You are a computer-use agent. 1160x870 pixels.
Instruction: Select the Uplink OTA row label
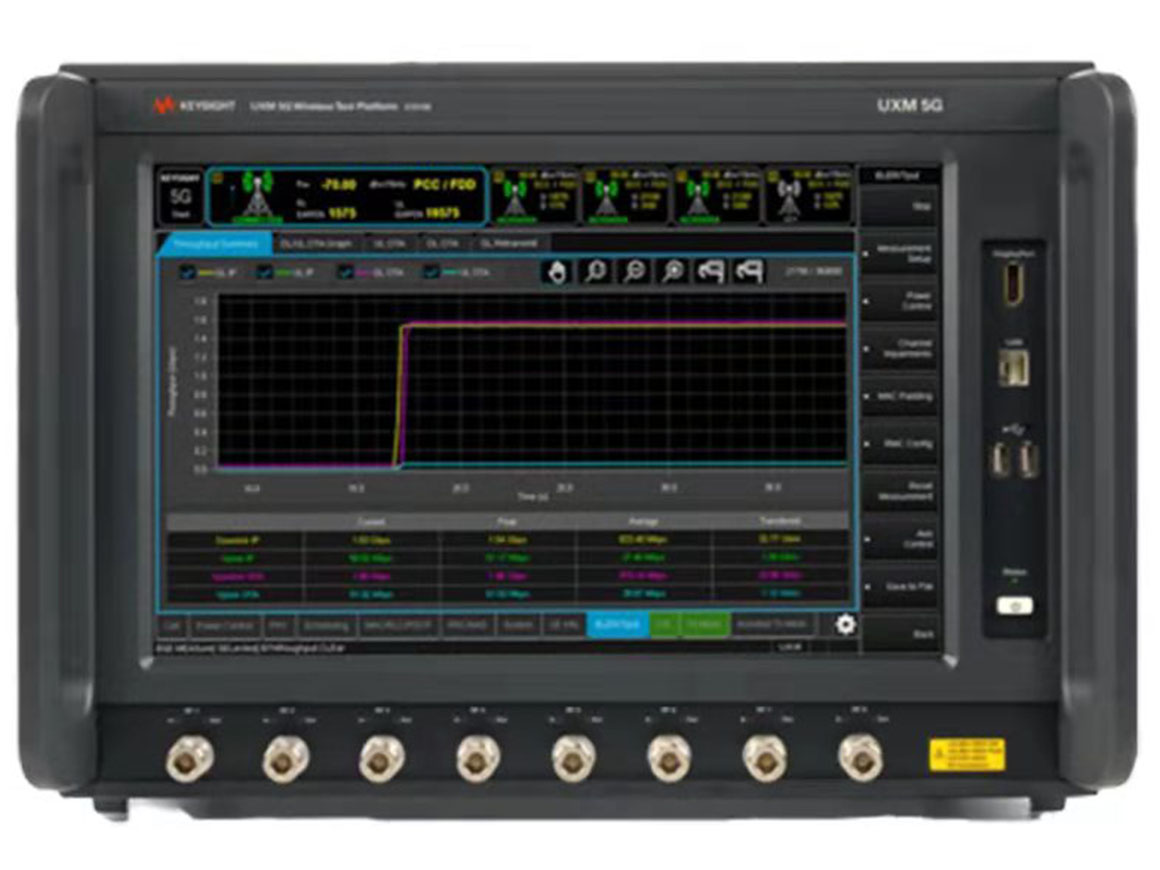[236, 594]
